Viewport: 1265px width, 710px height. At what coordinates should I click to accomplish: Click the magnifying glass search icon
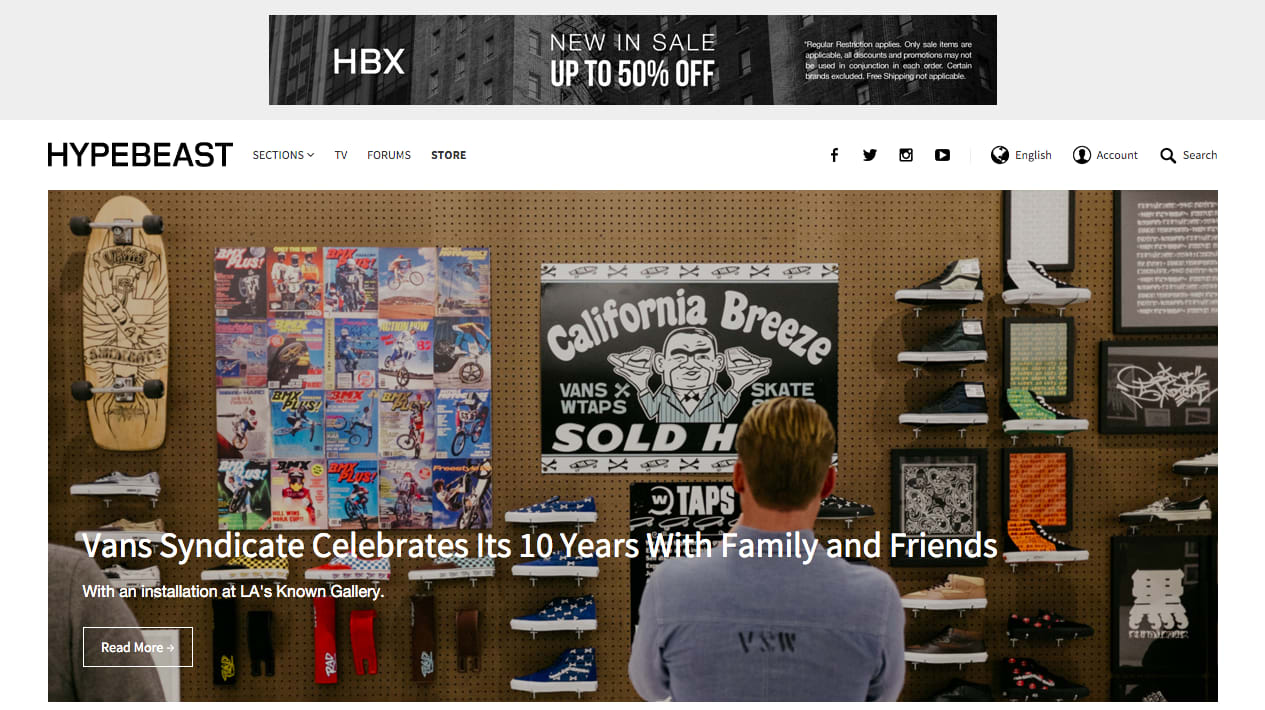click(1168, 155)
